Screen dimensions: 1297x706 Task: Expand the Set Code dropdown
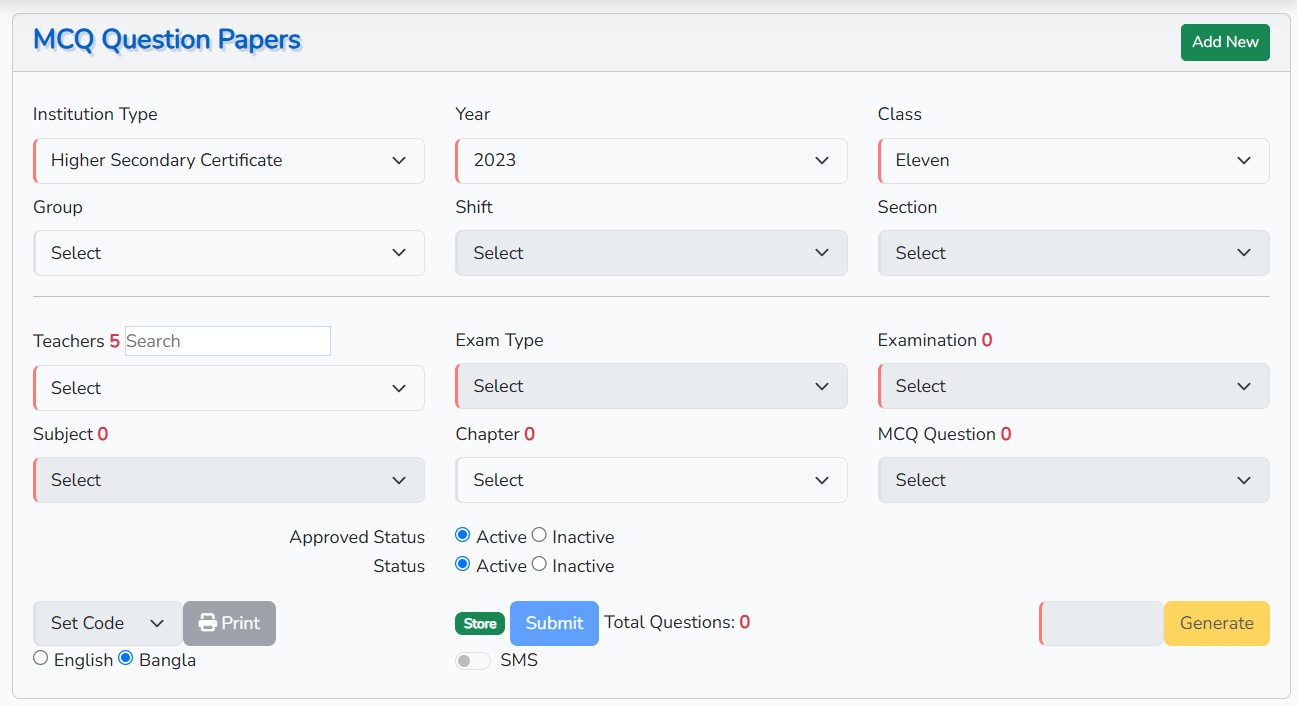click(x=108, y=623)
